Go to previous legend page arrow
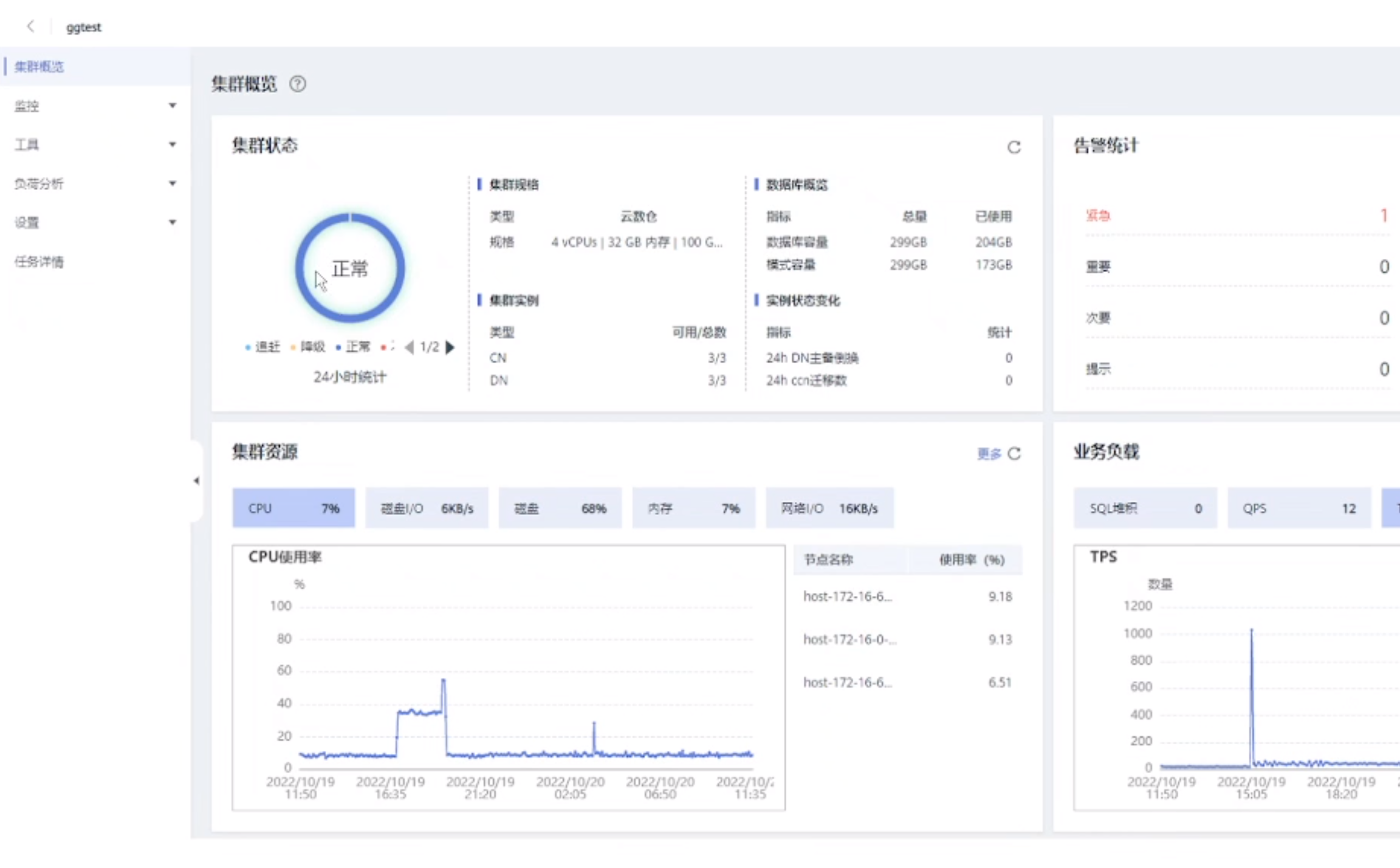Image resolution: width=1400 pixels, height=868 pixels. click(x=409, y=347)
